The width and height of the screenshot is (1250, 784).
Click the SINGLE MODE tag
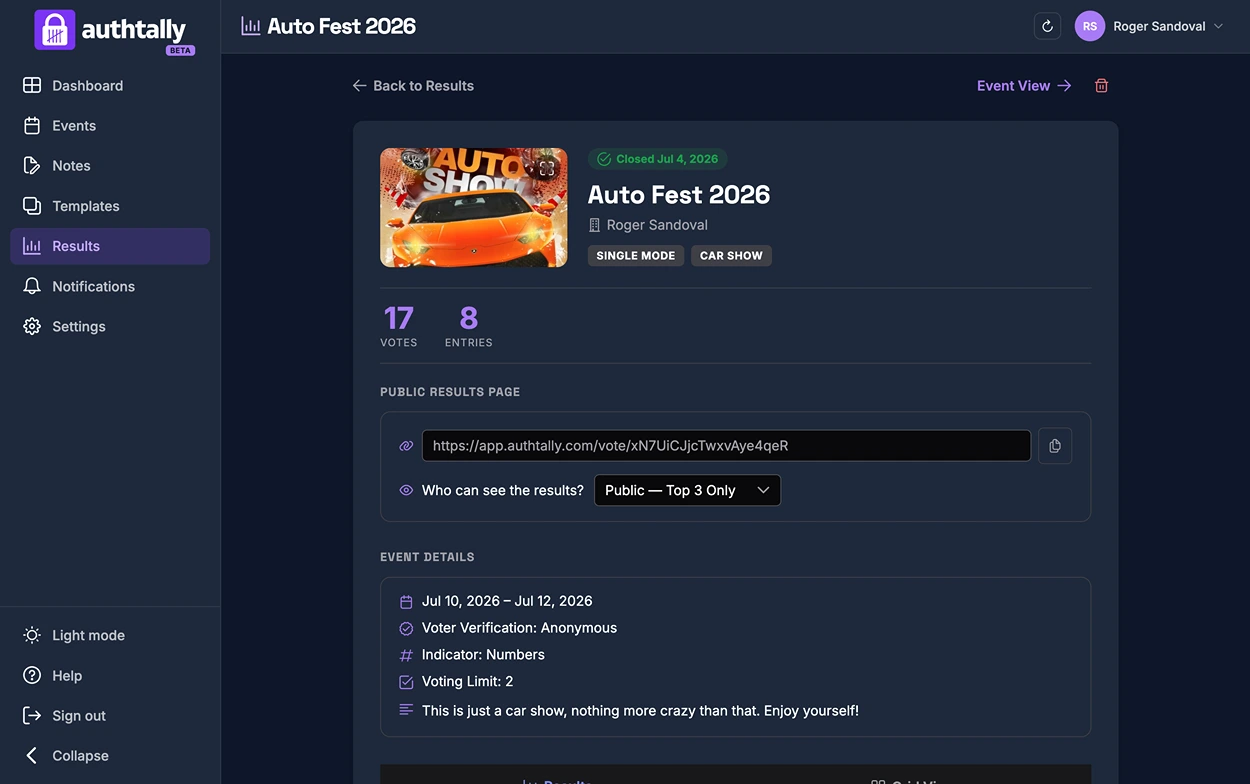[635, 256]
